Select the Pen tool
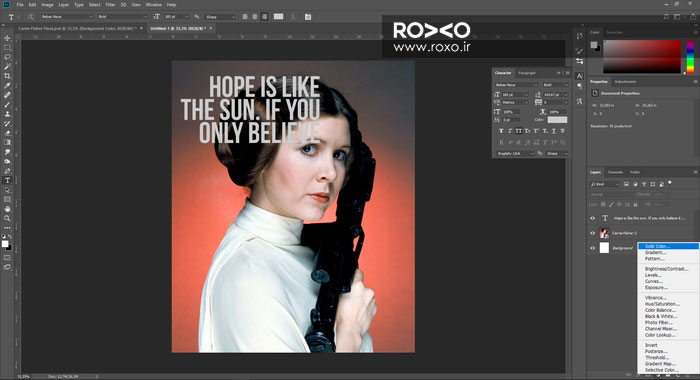 click(x=7, y=171)
